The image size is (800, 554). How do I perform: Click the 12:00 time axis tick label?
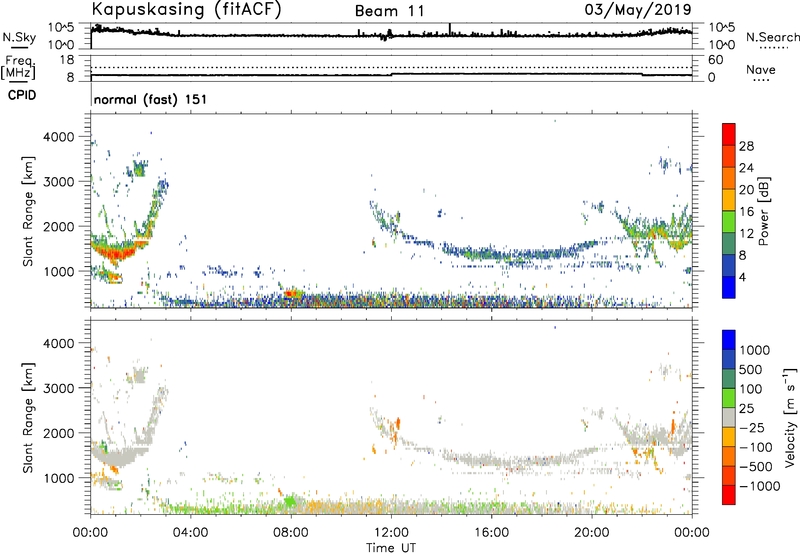391,533
